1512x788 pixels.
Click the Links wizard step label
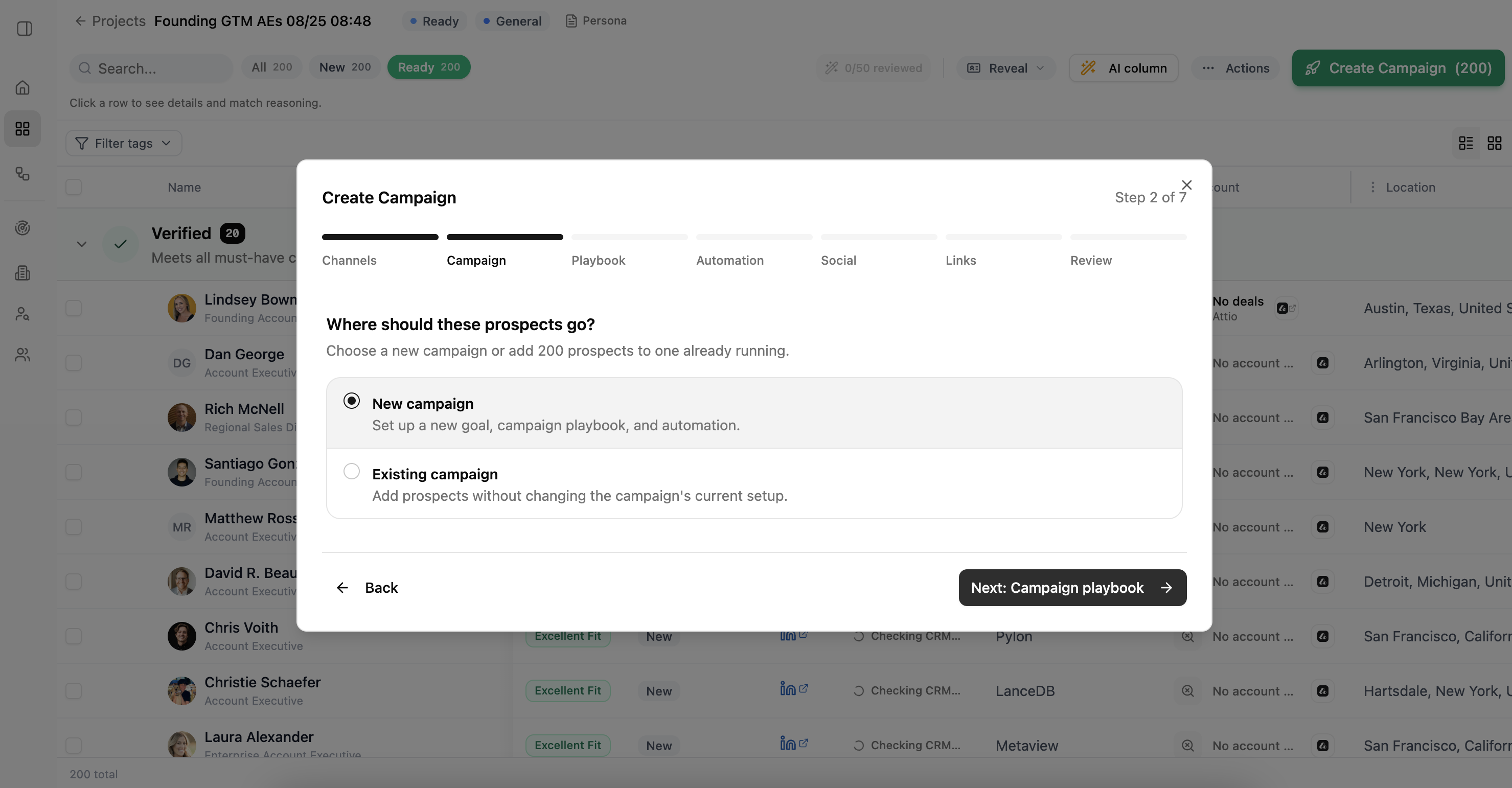[x=961, y=261]
